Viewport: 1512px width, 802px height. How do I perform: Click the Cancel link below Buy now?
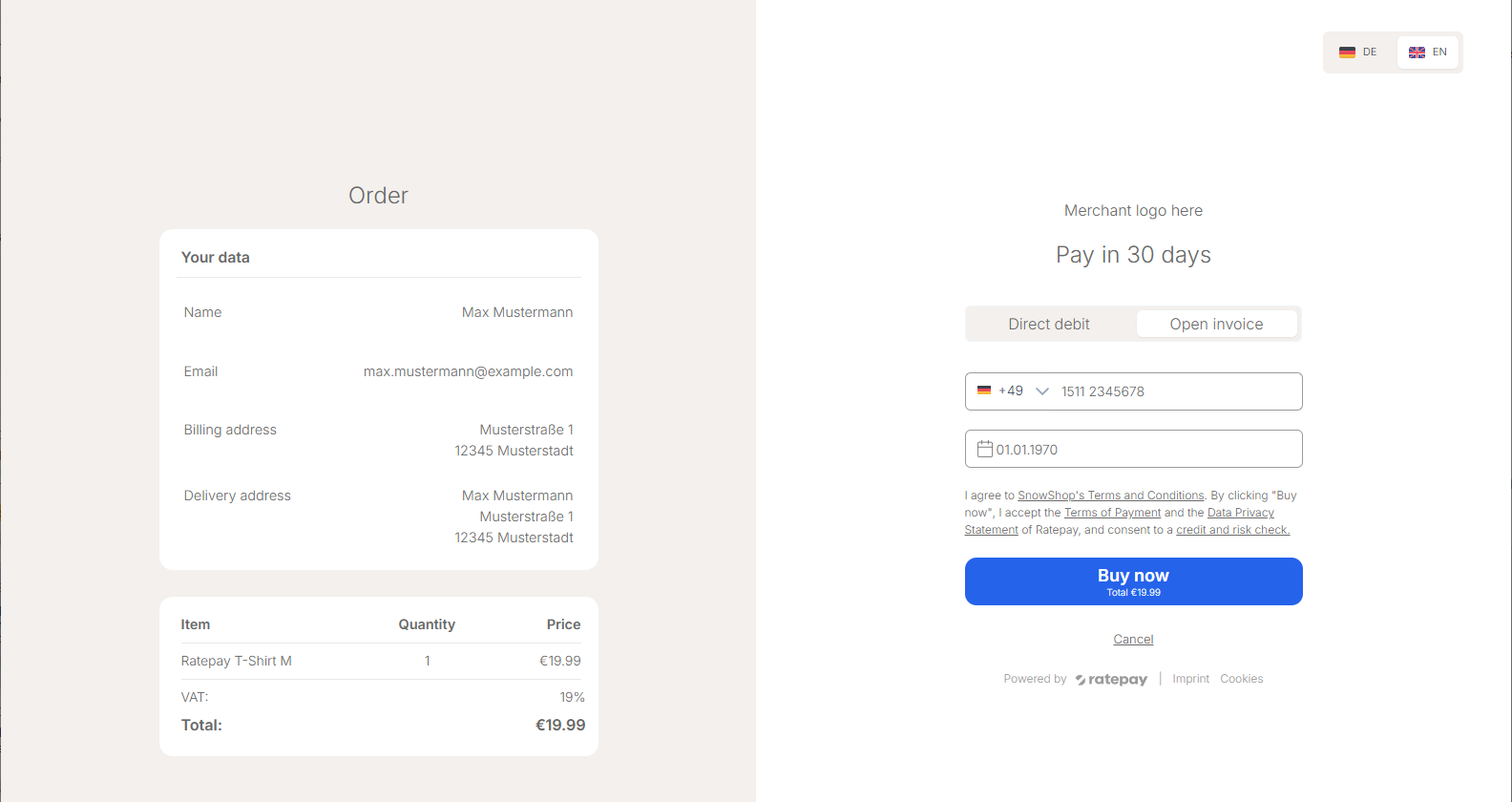point(1133,640)
